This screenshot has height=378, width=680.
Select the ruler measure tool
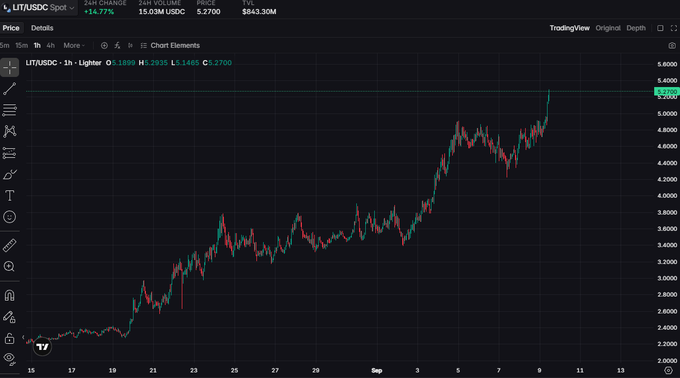(x=10, y=245)
